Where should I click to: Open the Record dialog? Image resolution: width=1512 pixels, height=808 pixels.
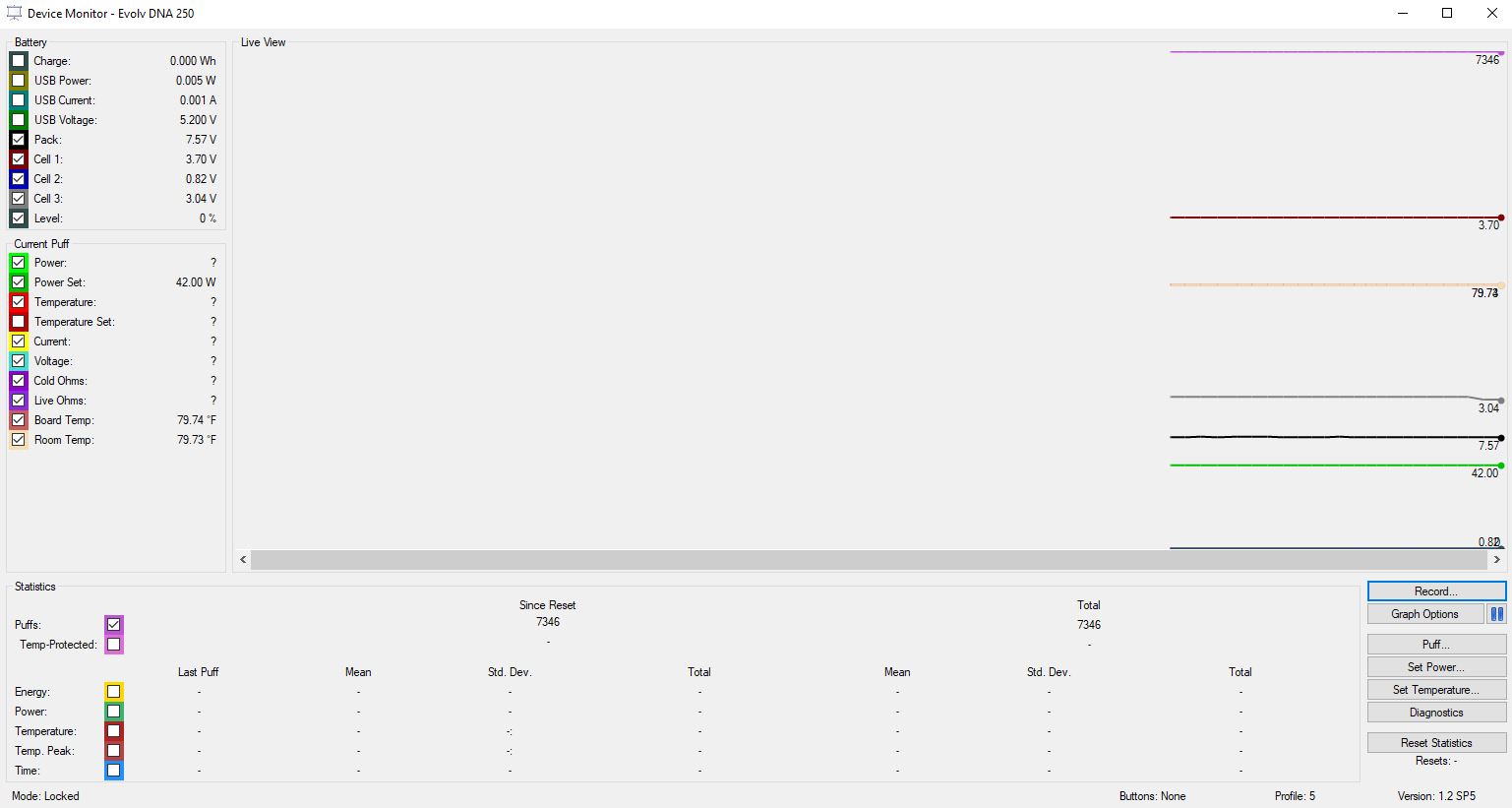[x=1436, y=591]
